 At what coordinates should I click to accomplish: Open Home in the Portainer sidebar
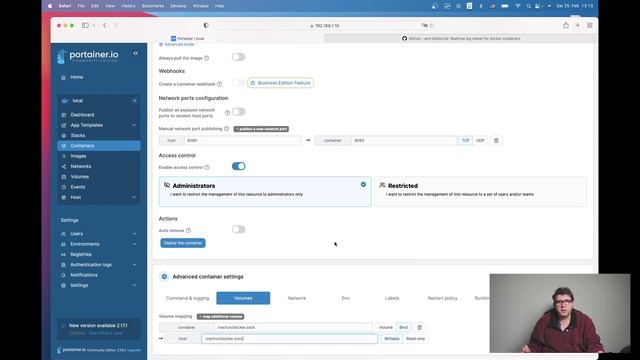[76, 77]
